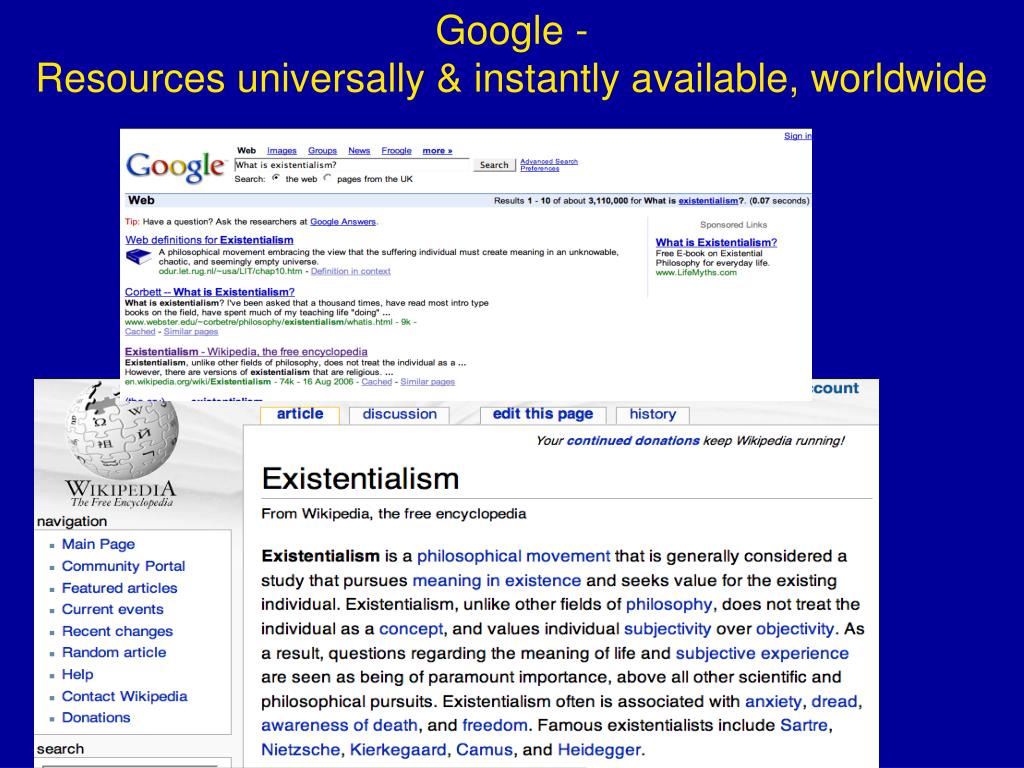Click the Google search query field
The width and height of the screenshot is (1024, 768).
351,165
